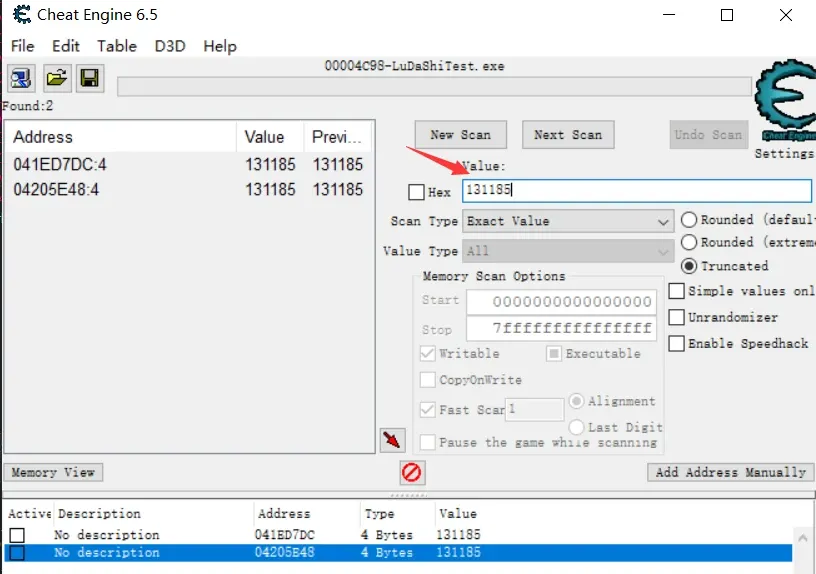Click red arrow add-to-address-list icon
This screenshot has height=574, width=816.
click(x=392, y=440)
